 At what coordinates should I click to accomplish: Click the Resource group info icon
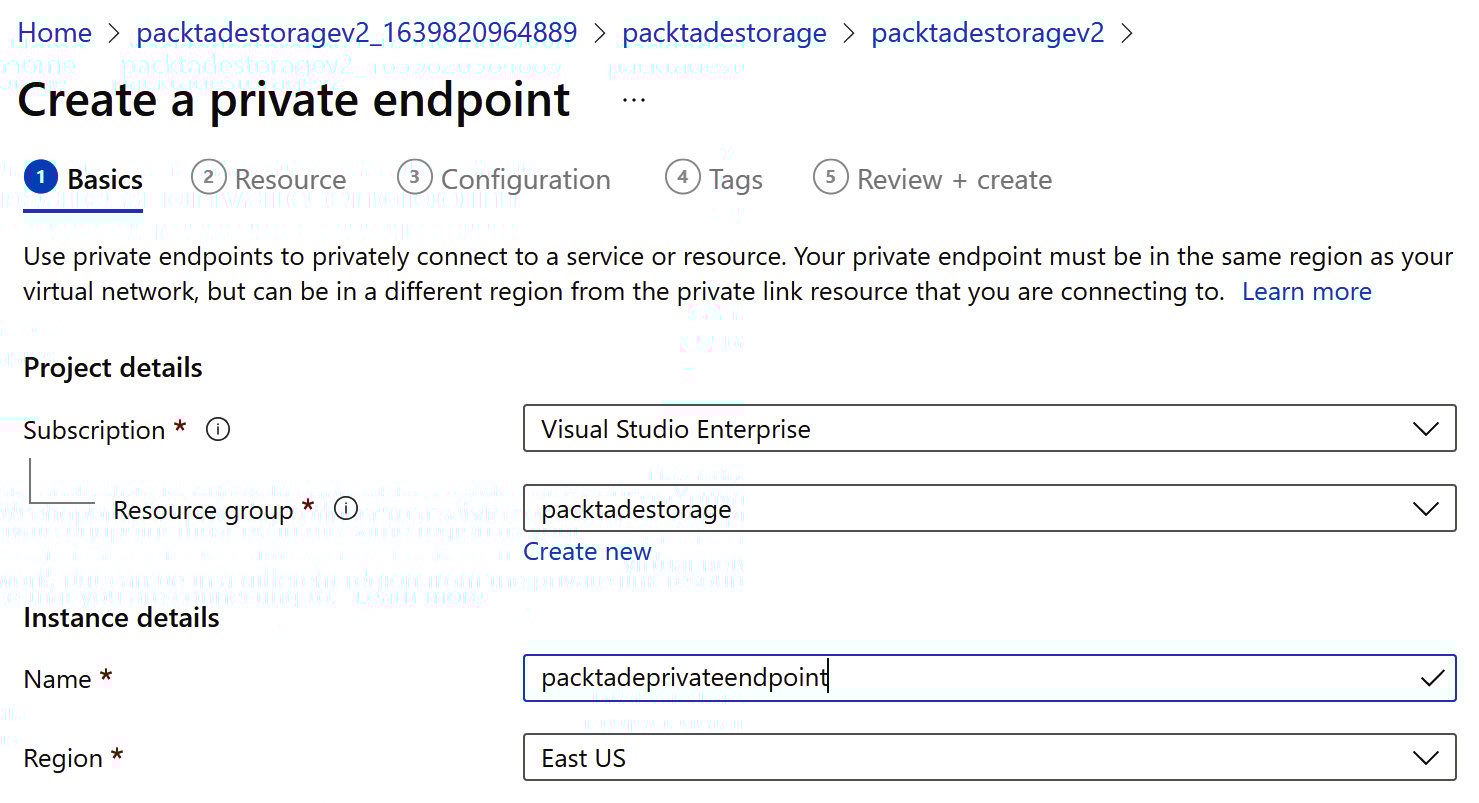pyautogui.click(x=346, y=509)
